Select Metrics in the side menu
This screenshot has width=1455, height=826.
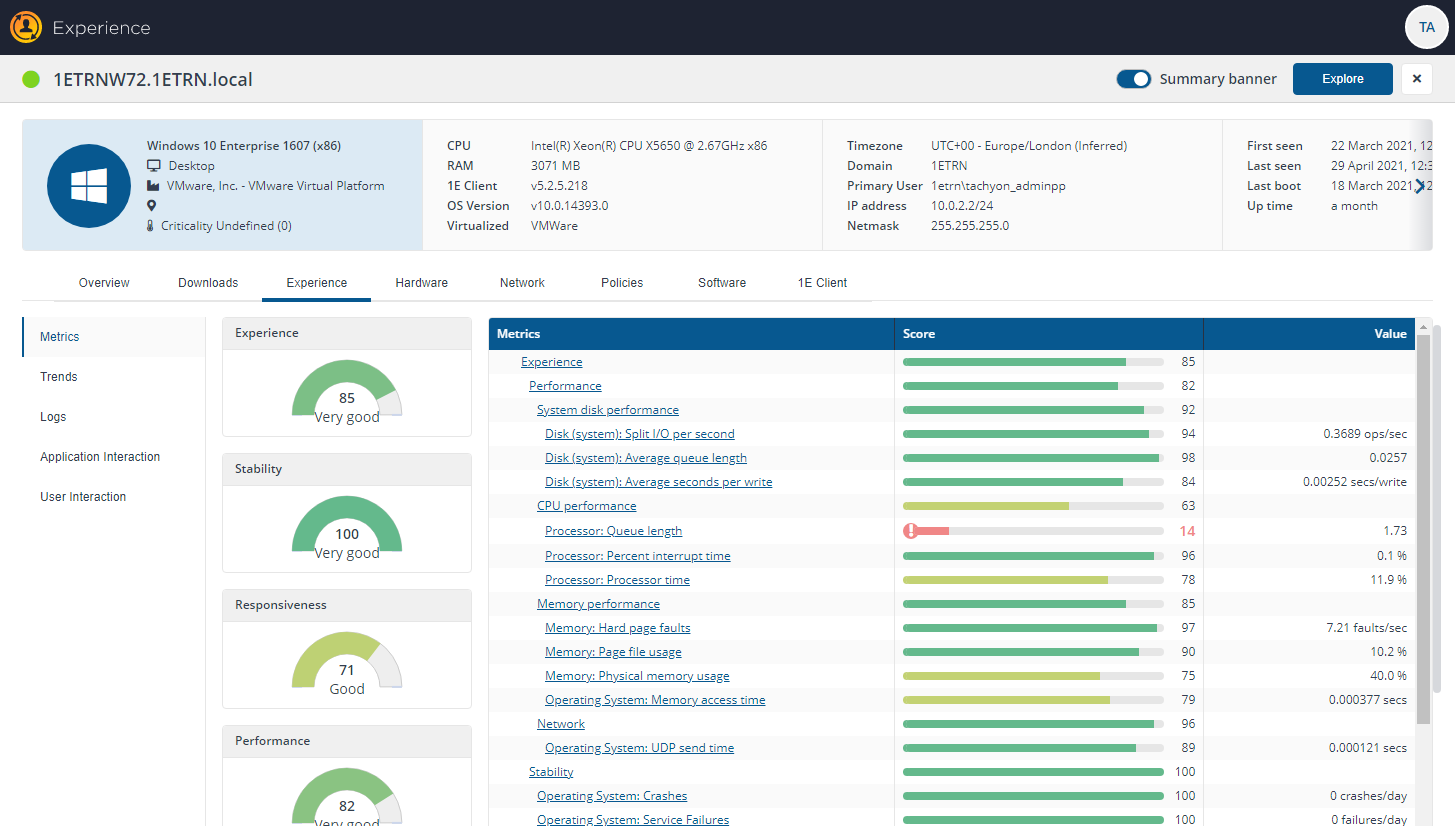tap(114, 337)
